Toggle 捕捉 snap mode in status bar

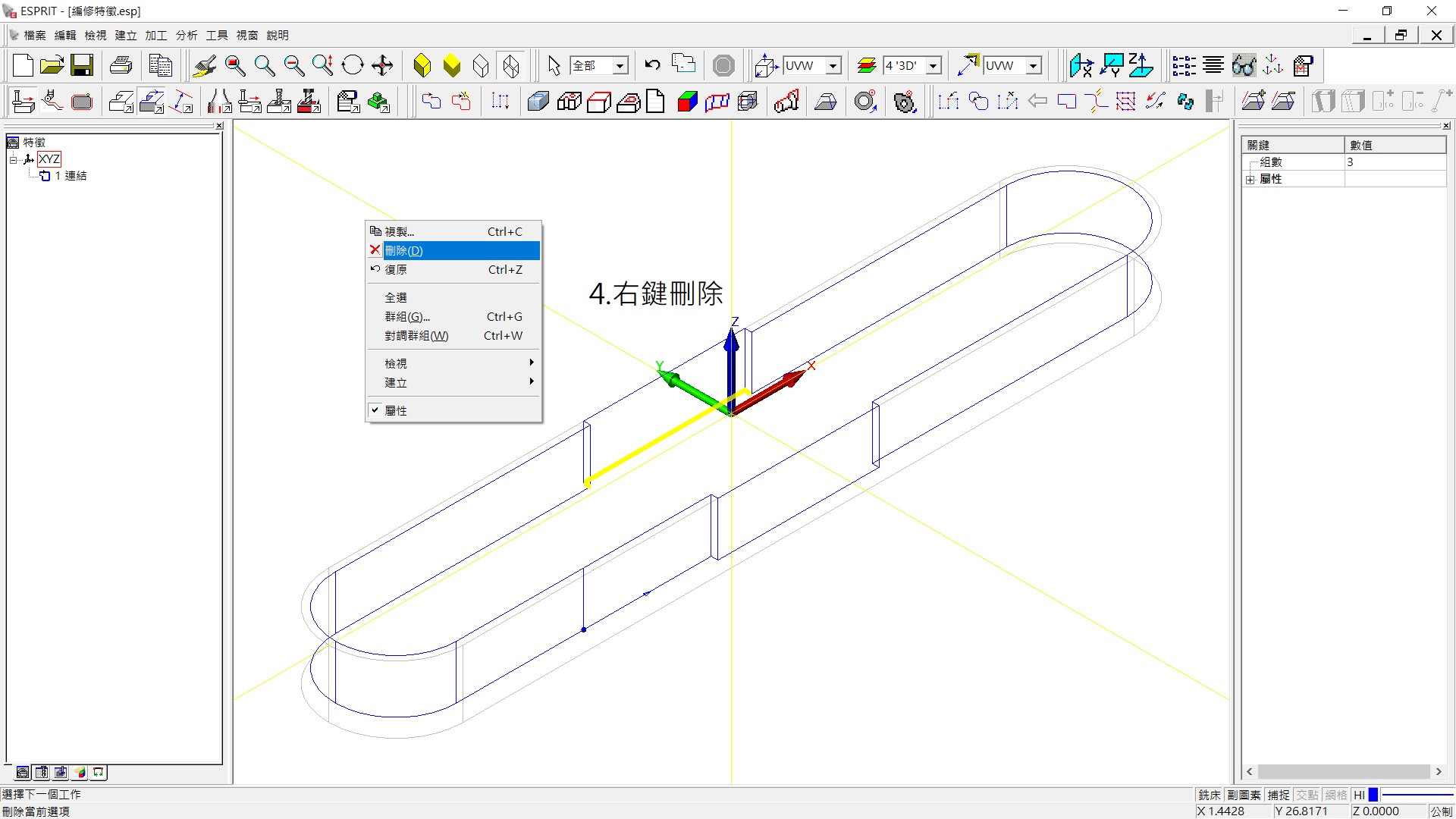tap(1279, 795)
